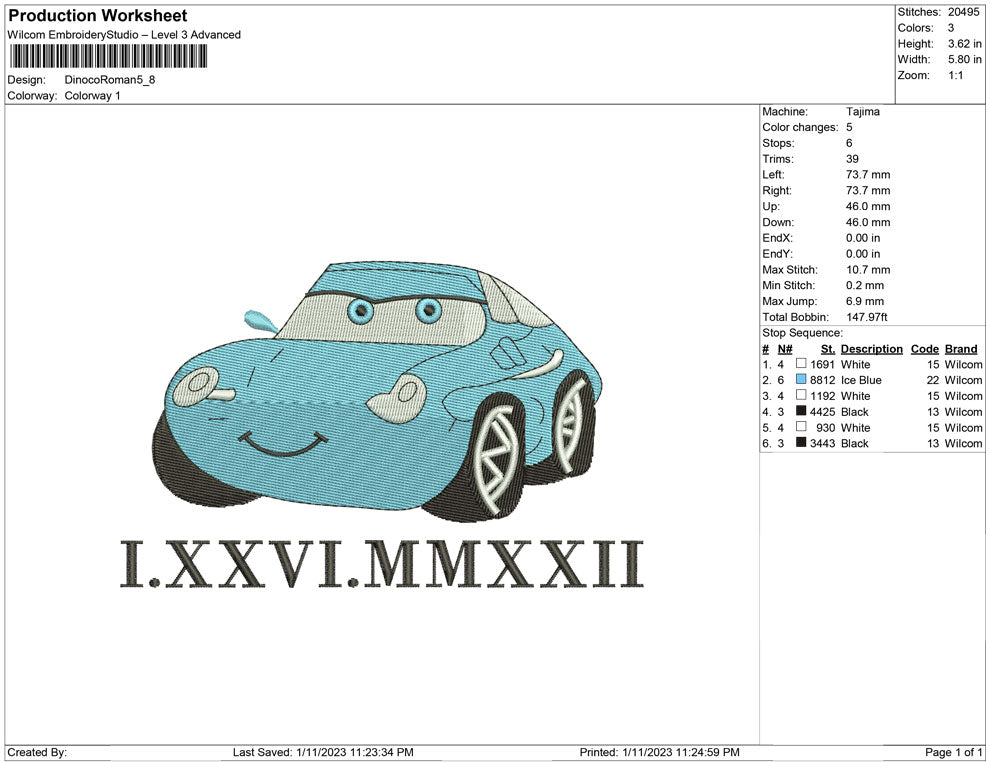Click the white swatch for stitch count 1192
Viewport: 990px width, 762px height.
801,396
